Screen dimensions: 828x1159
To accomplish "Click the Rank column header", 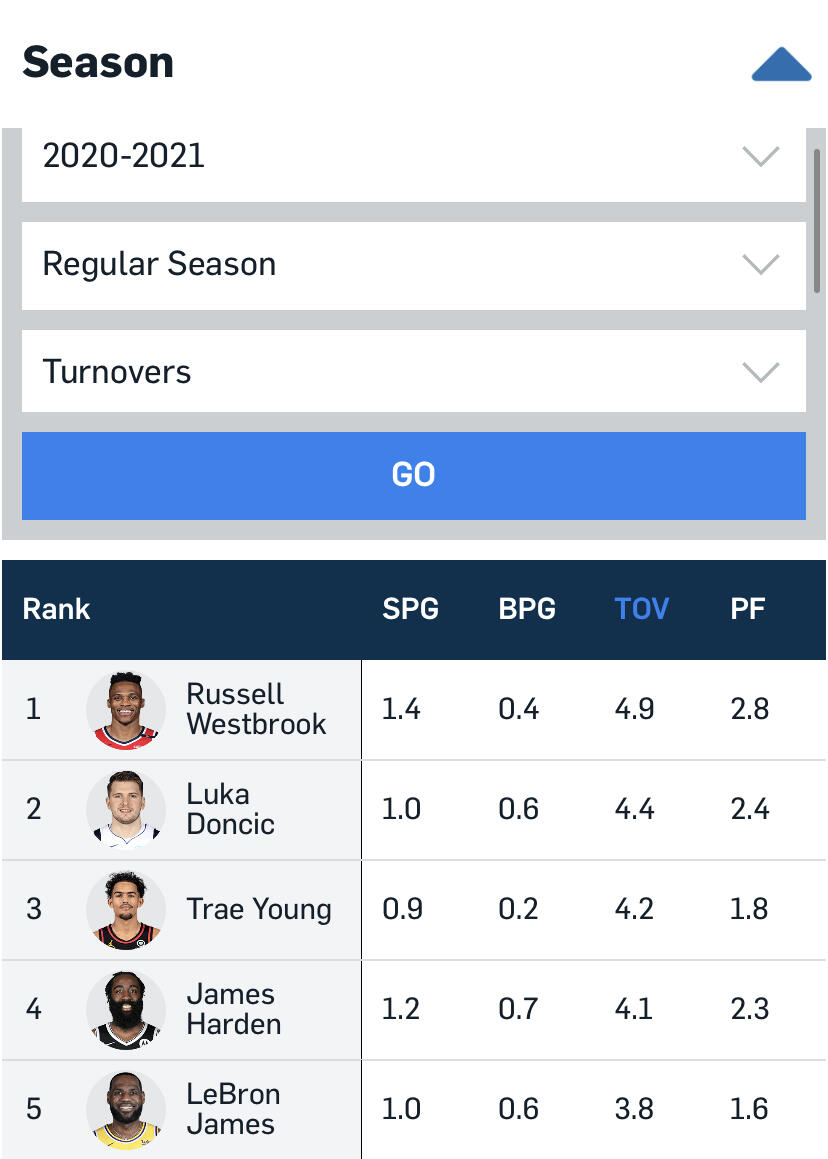I will click(x=57, y=609).
